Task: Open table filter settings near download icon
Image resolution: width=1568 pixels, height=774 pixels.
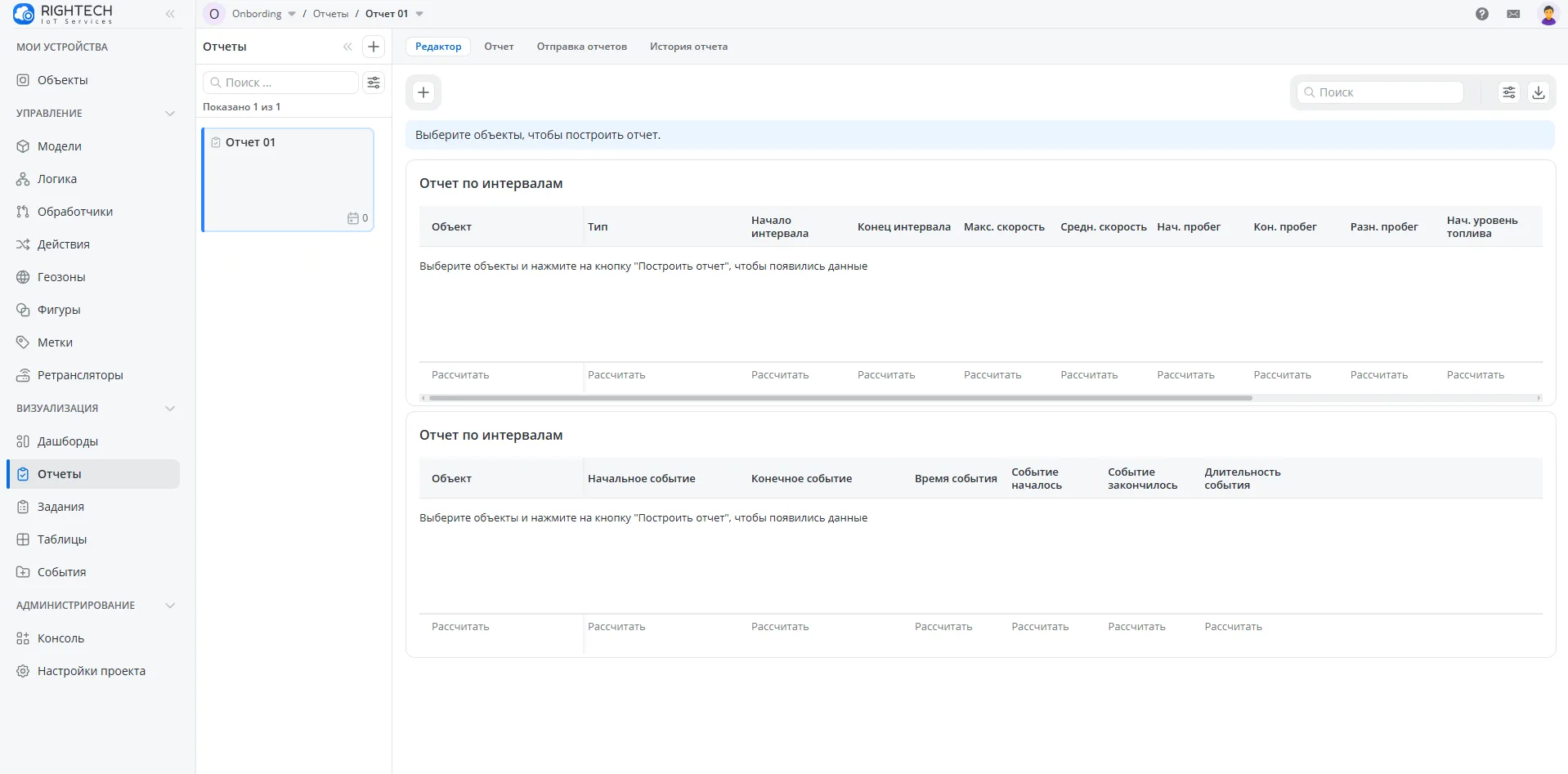Action: pyautogui.click(x=1508, y=92)
